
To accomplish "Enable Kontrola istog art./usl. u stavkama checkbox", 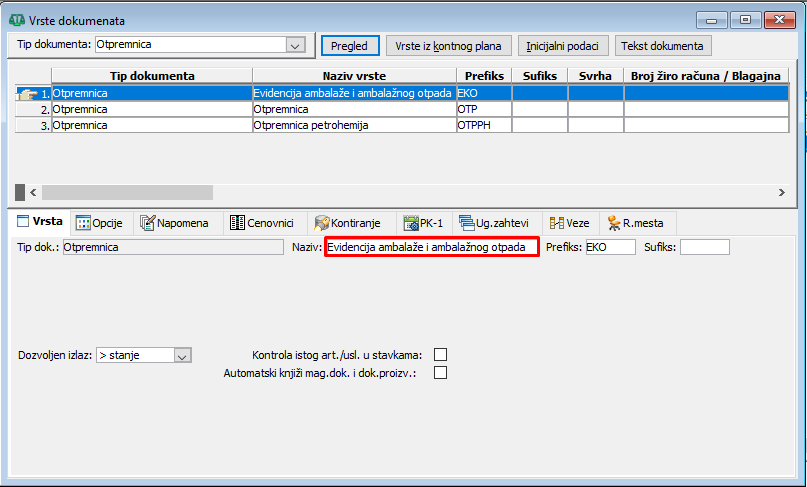I will [440, 355].
